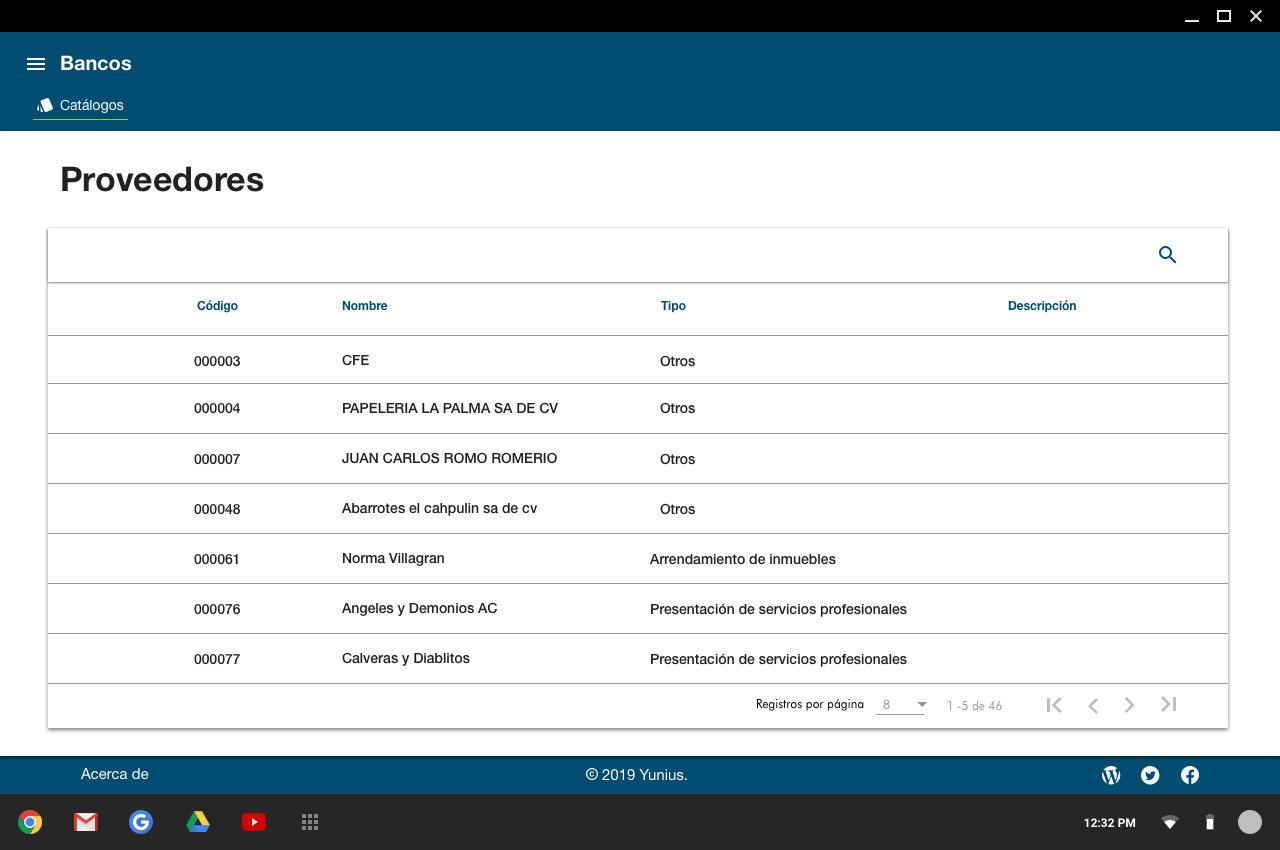Select the Norma Villagran provider row

(393, 558)
